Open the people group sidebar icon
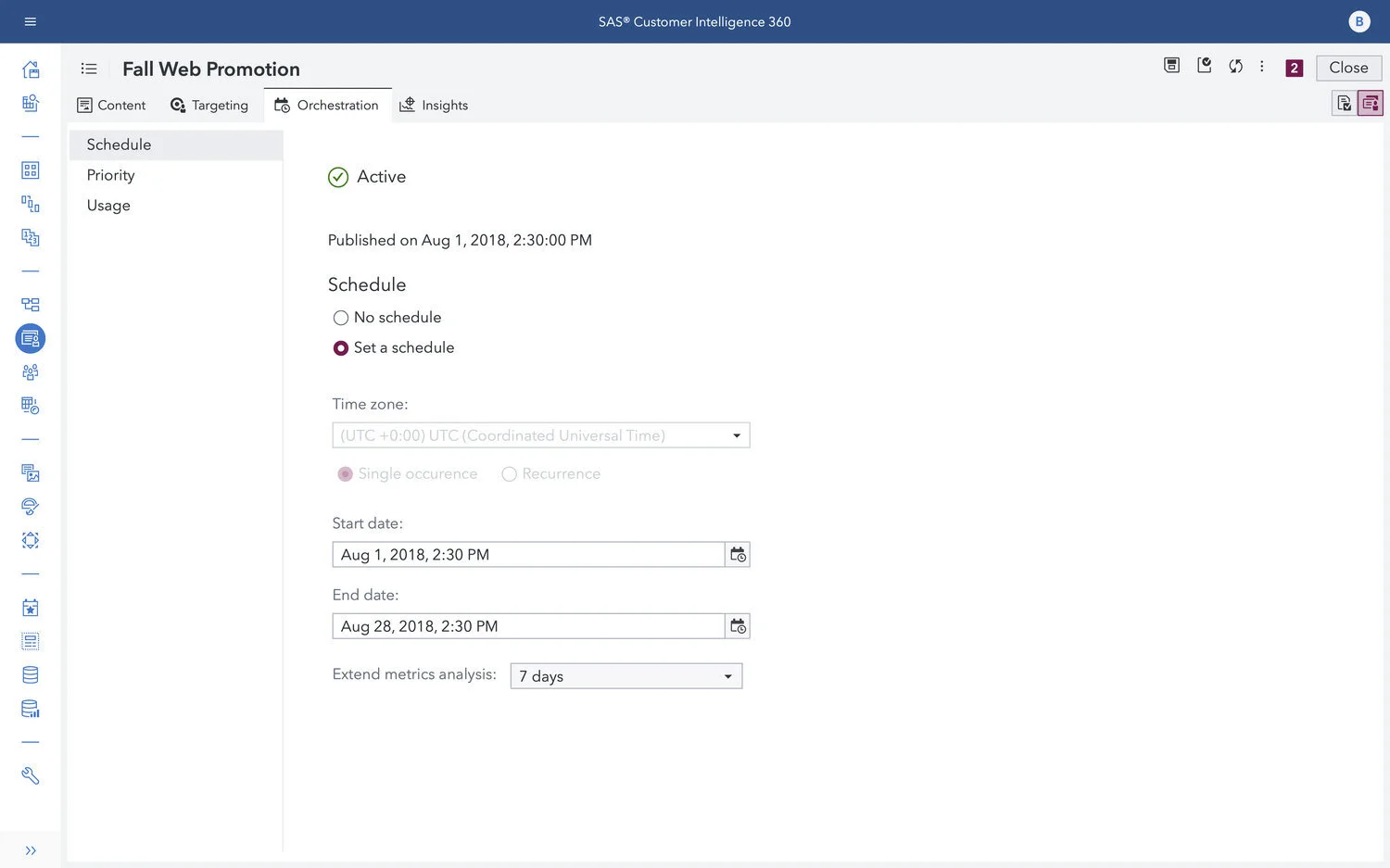1390x868 pixels. [x=31, y=372]
